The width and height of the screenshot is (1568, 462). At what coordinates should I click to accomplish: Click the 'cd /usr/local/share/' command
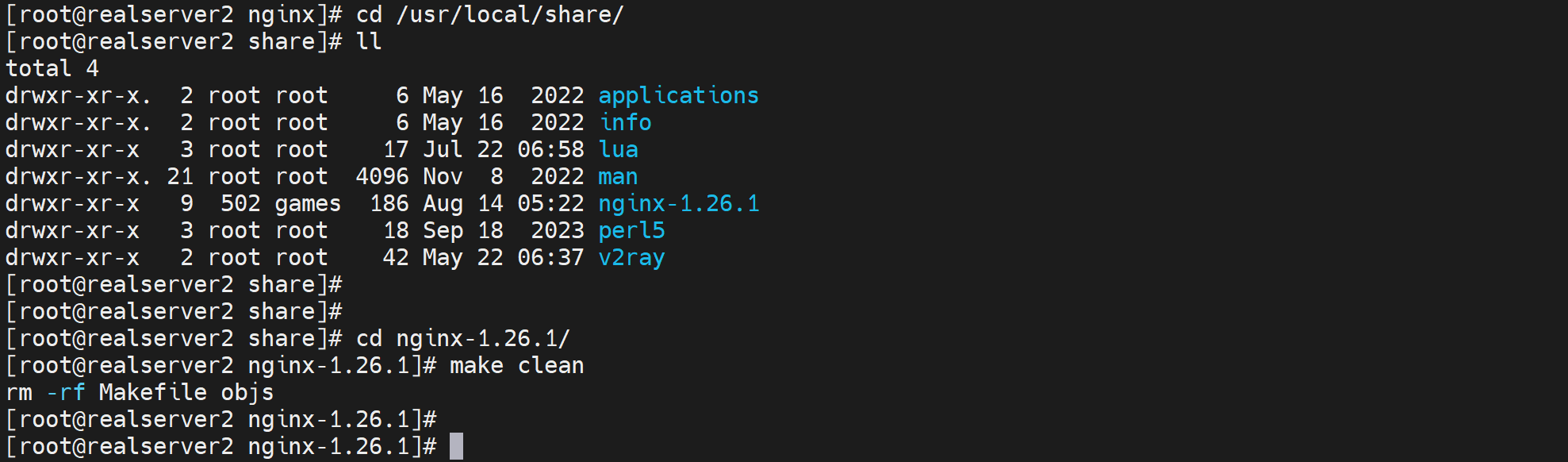[489, 15]
